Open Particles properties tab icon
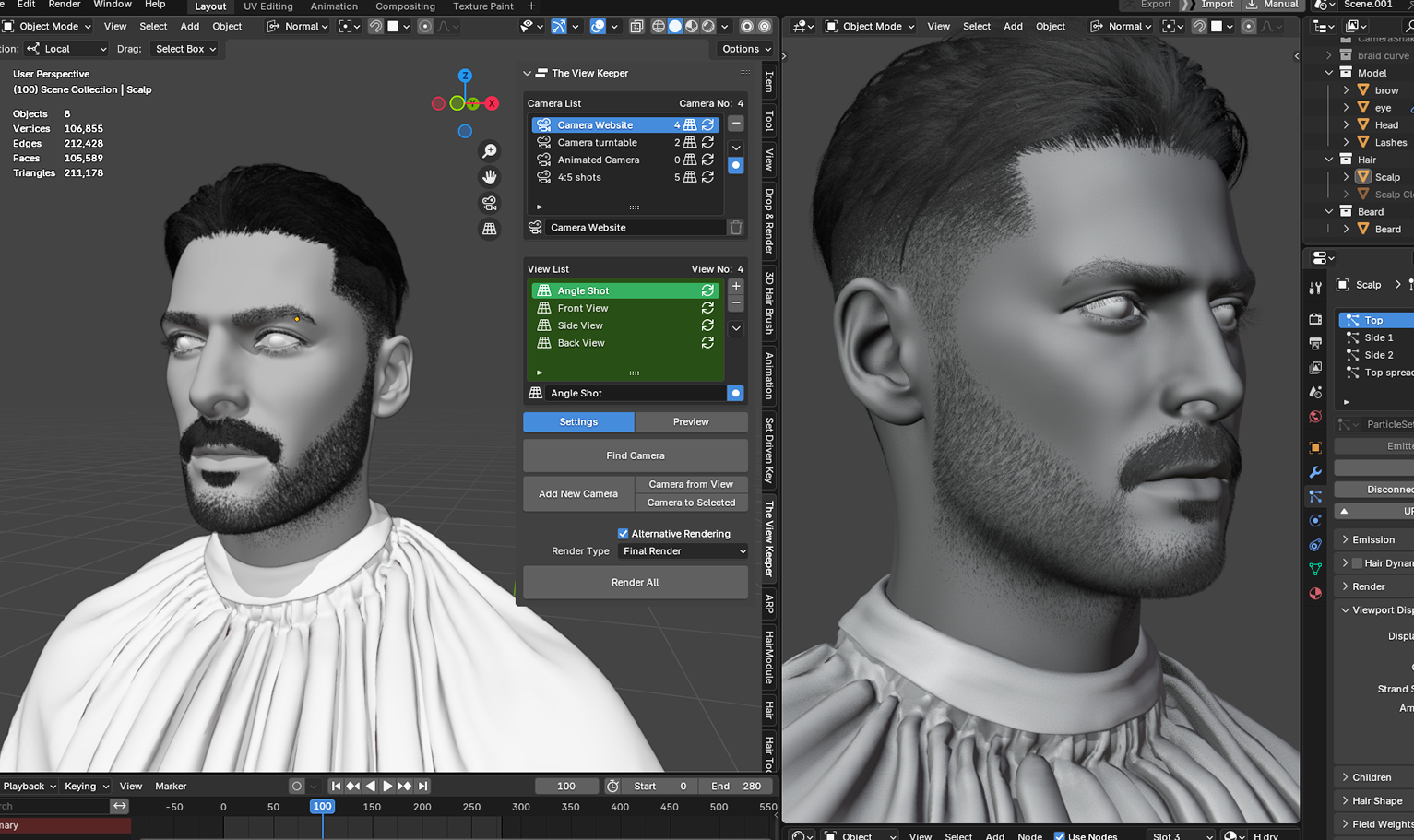This screenshot has width=1414, height=840. [1315, 496]
